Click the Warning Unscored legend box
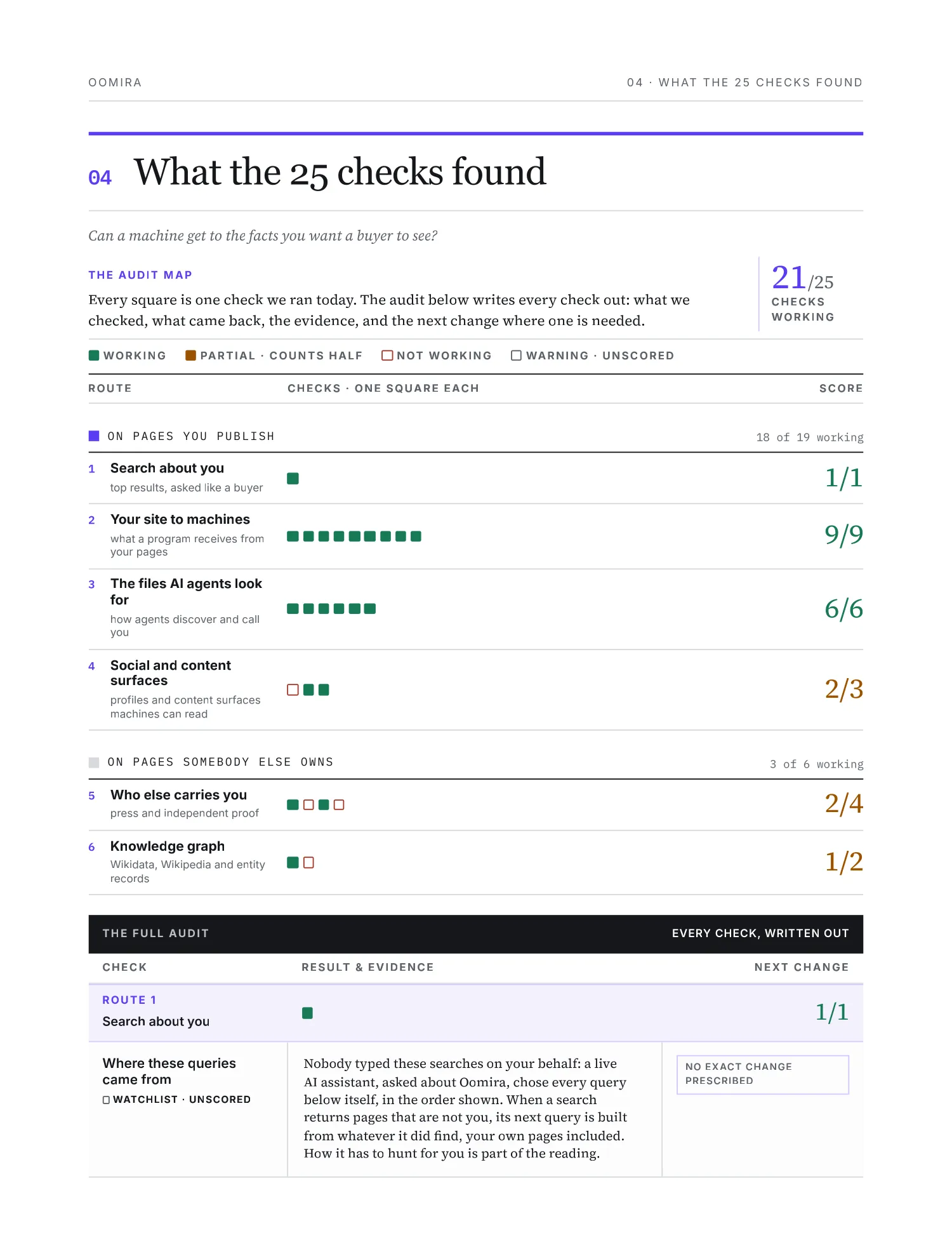Viewport: 952px width, 1233px height. coord(516,356)
